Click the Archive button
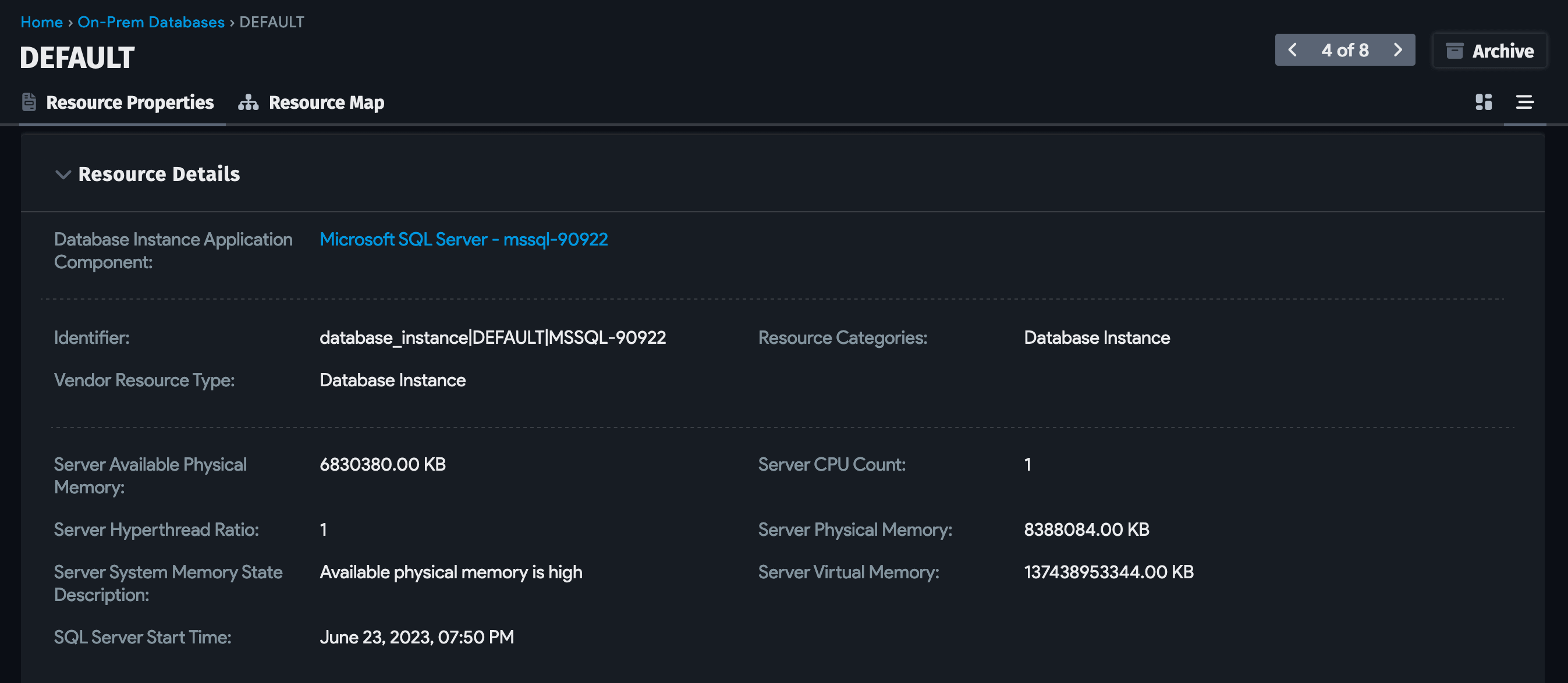 1489,51
